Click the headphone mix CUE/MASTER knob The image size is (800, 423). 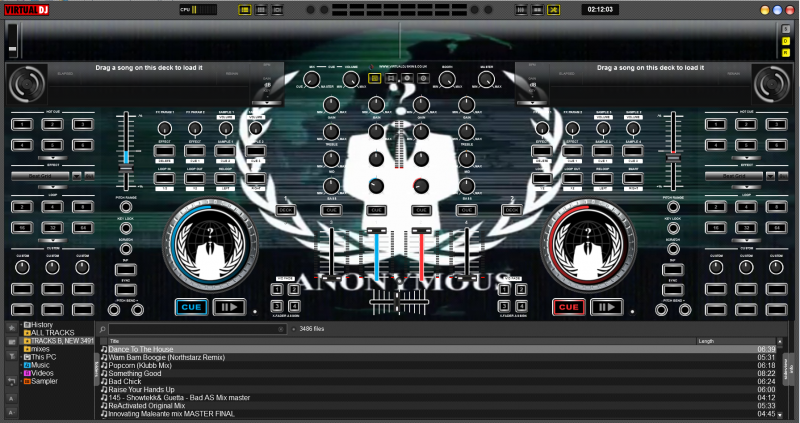pos(312,79)
